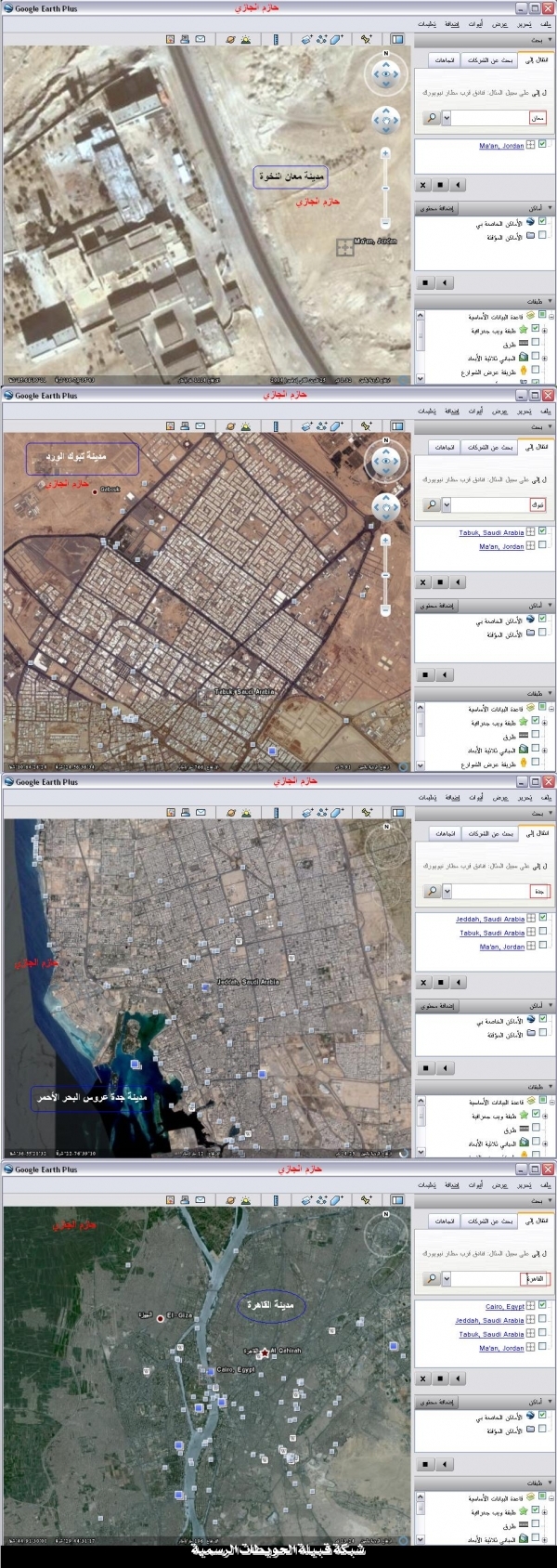Image resolution: width=557 pixels, height=1568 pixels.
Task: Click Cairo, Egypt link in Cairo window results
Action: (x=504, y=1307)
